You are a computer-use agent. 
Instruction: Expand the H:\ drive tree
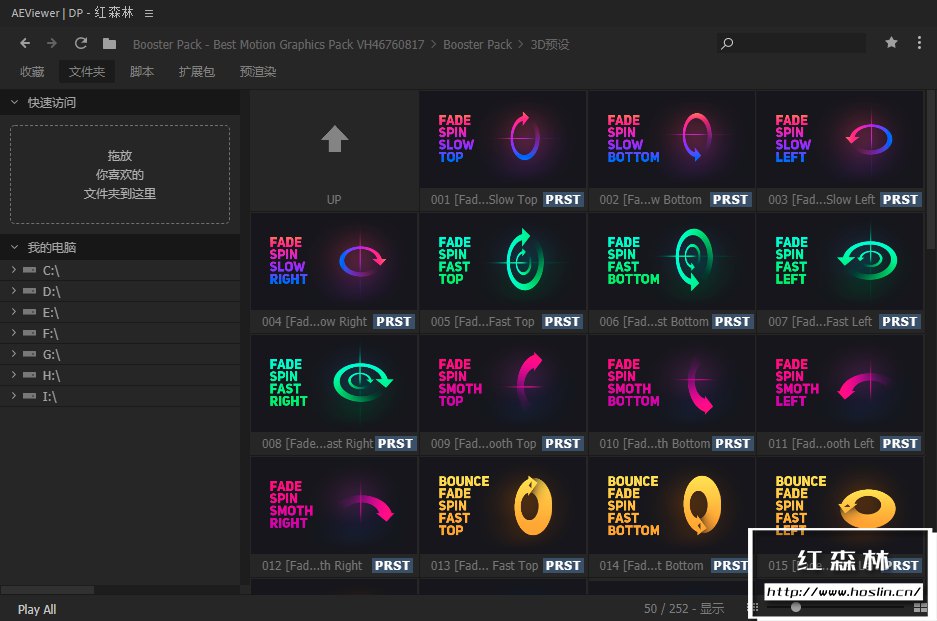click(14, 375)
